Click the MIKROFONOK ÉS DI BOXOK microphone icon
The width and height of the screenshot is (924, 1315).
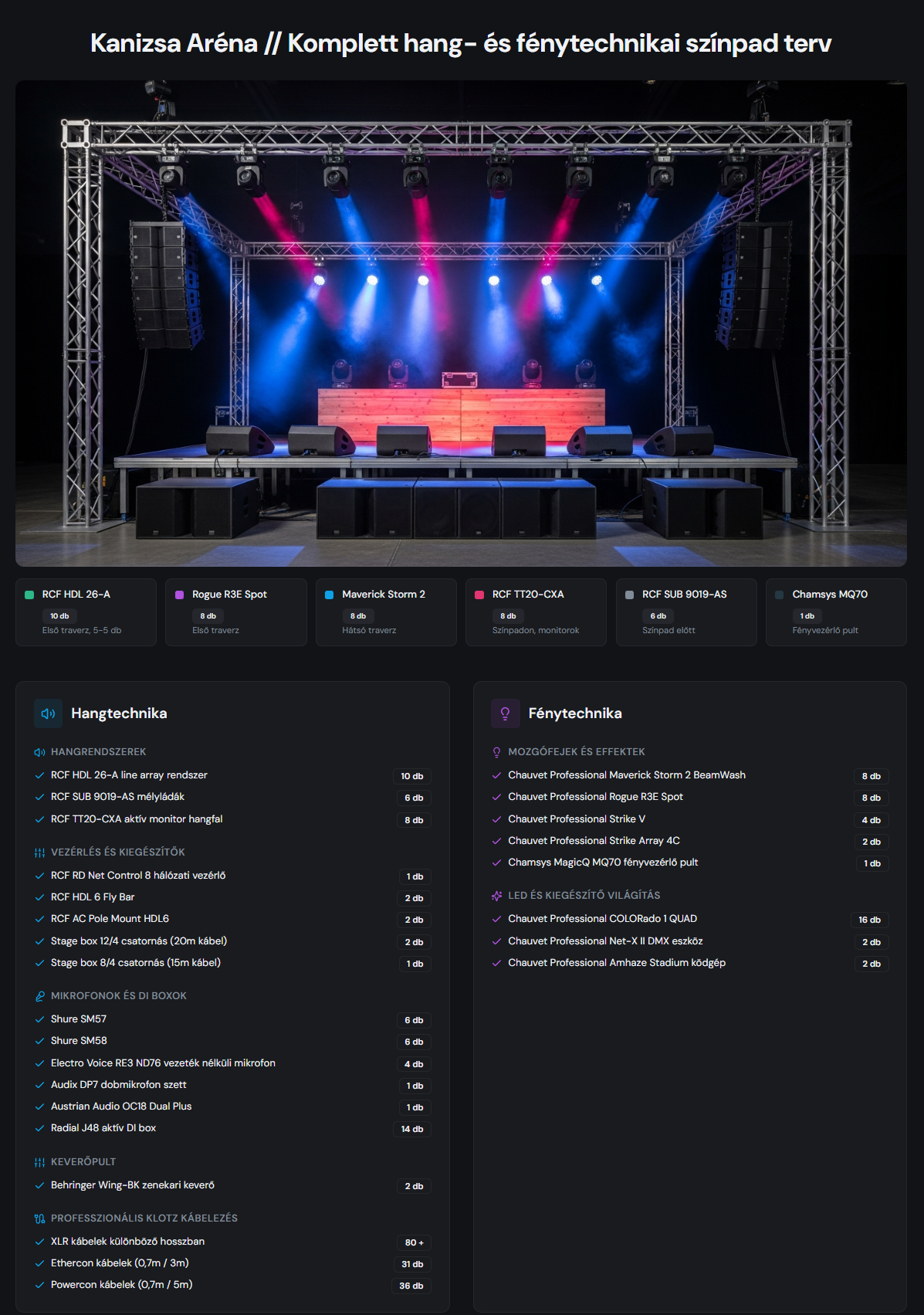pyautogui.click(x=39, y=996)
